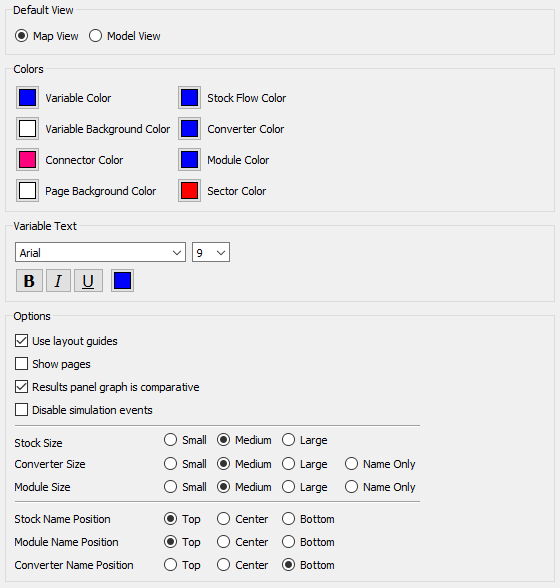Screen dimensions: 560x588
Task: Select the Model View radio option
Action: click(95, 36)
